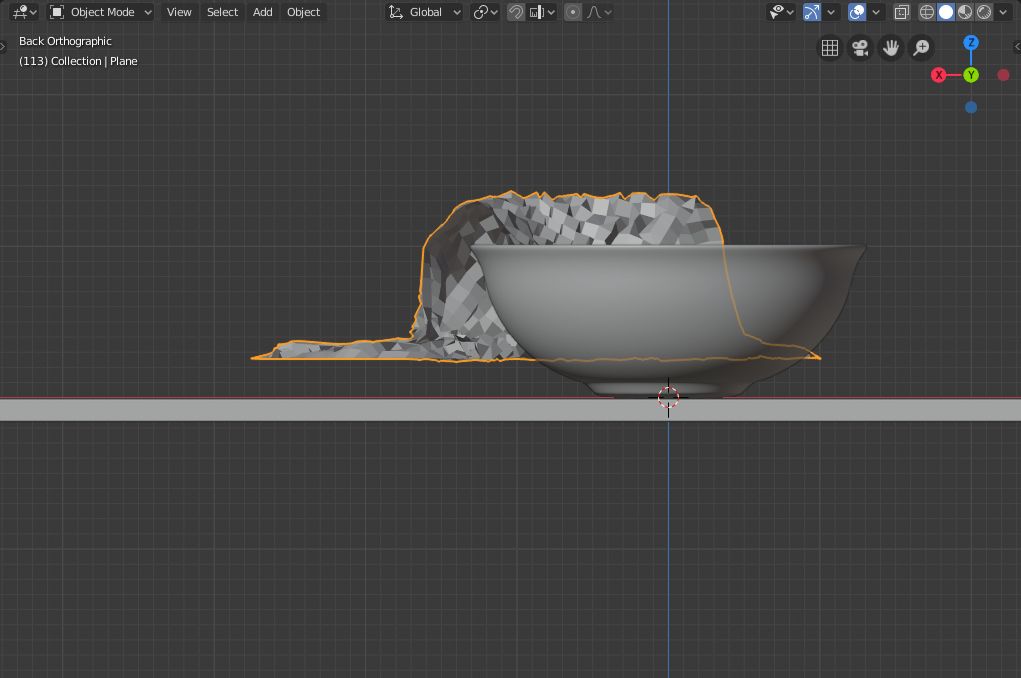The width and height of the screenshot is (1021, 678).
Task: Toggle X-ray view mode
Action: coord(902,12)
